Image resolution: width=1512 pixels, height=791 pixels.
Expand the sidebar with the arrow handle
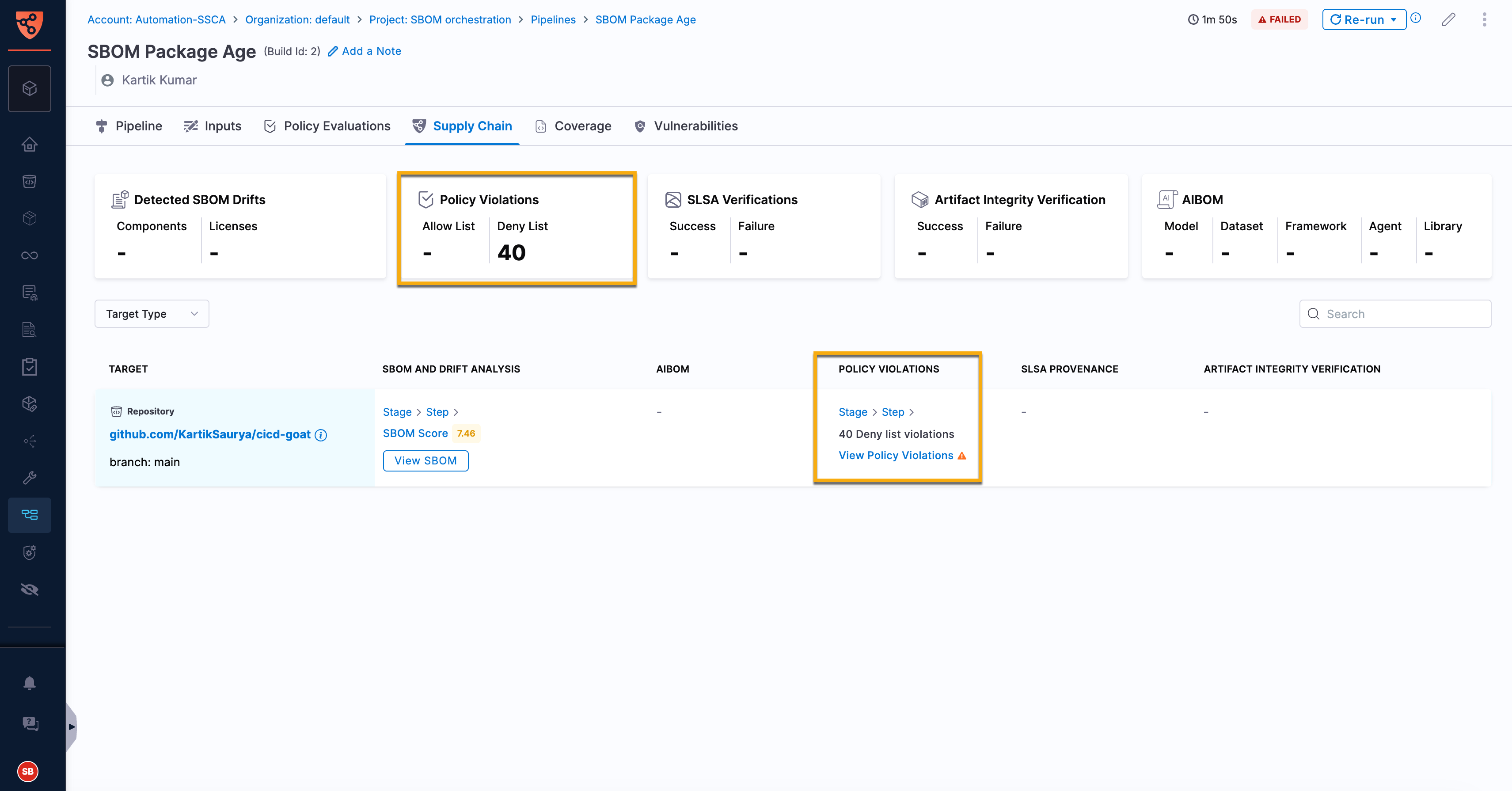pos(71,727)
